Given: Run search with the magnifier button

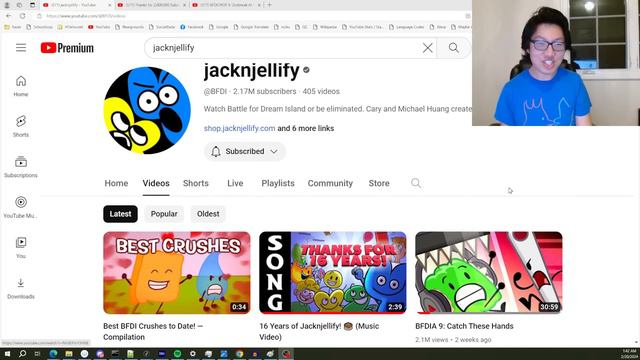Looking at the screenshot, I should [453, 48].
